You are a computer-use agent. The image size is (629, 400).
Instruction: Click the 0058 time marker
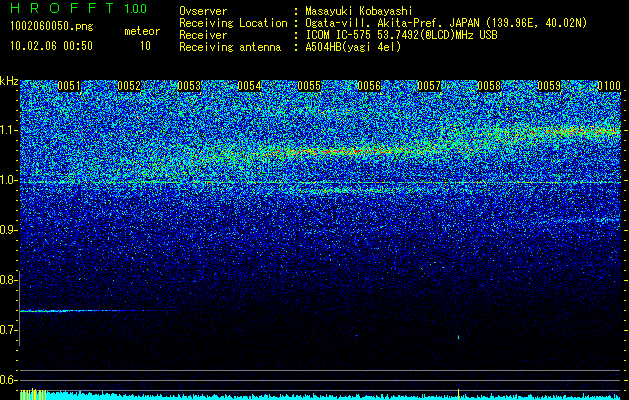tap(489, 86)
